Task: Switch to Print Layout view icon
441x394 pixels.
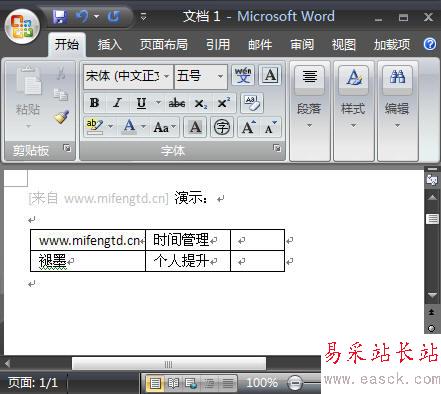Action: tap(155, 383)
